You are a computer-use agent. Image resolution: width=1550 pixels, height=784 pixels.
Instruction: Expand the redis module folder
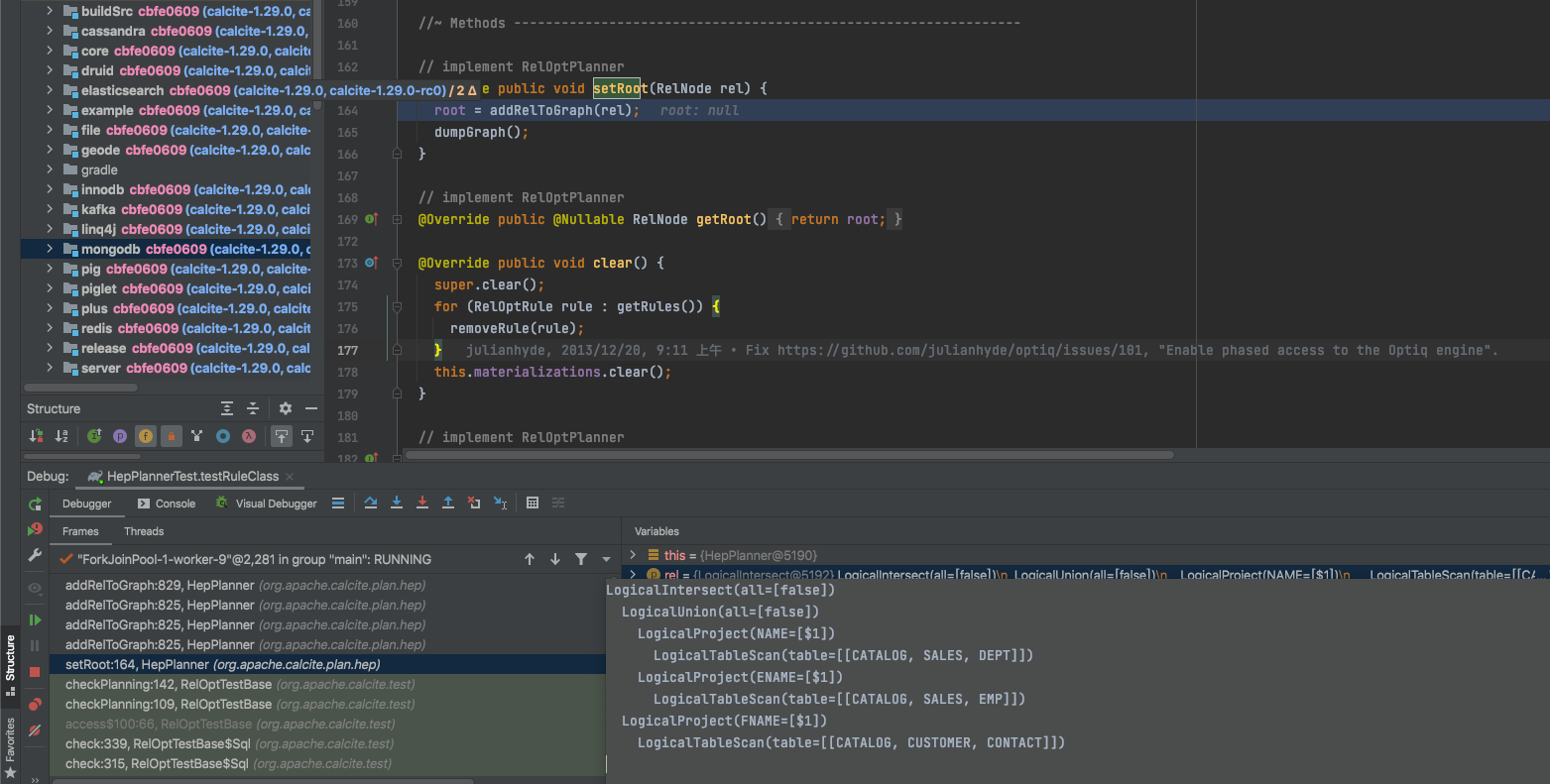[50, 328]
